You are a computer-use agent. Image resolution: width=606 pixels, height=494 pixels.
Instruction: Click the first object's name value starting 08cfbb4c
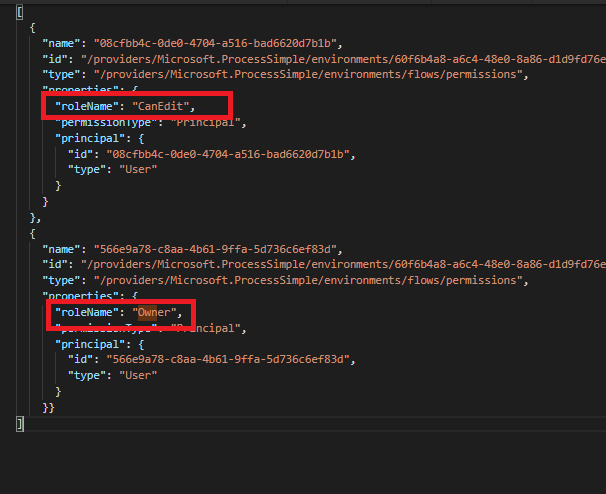(217, 44)
